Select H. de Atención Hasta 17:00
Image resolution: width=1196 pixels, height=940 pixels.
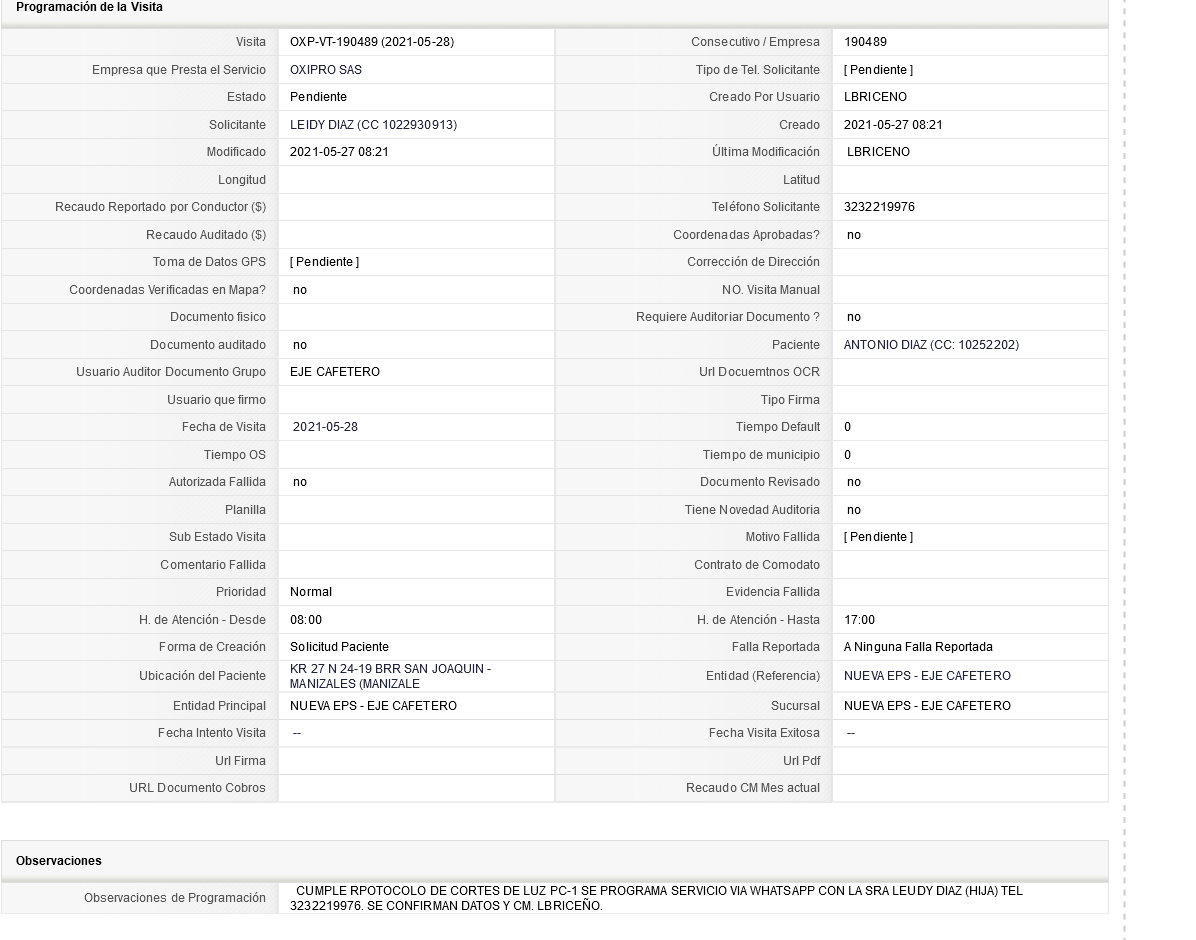point(859,620)
